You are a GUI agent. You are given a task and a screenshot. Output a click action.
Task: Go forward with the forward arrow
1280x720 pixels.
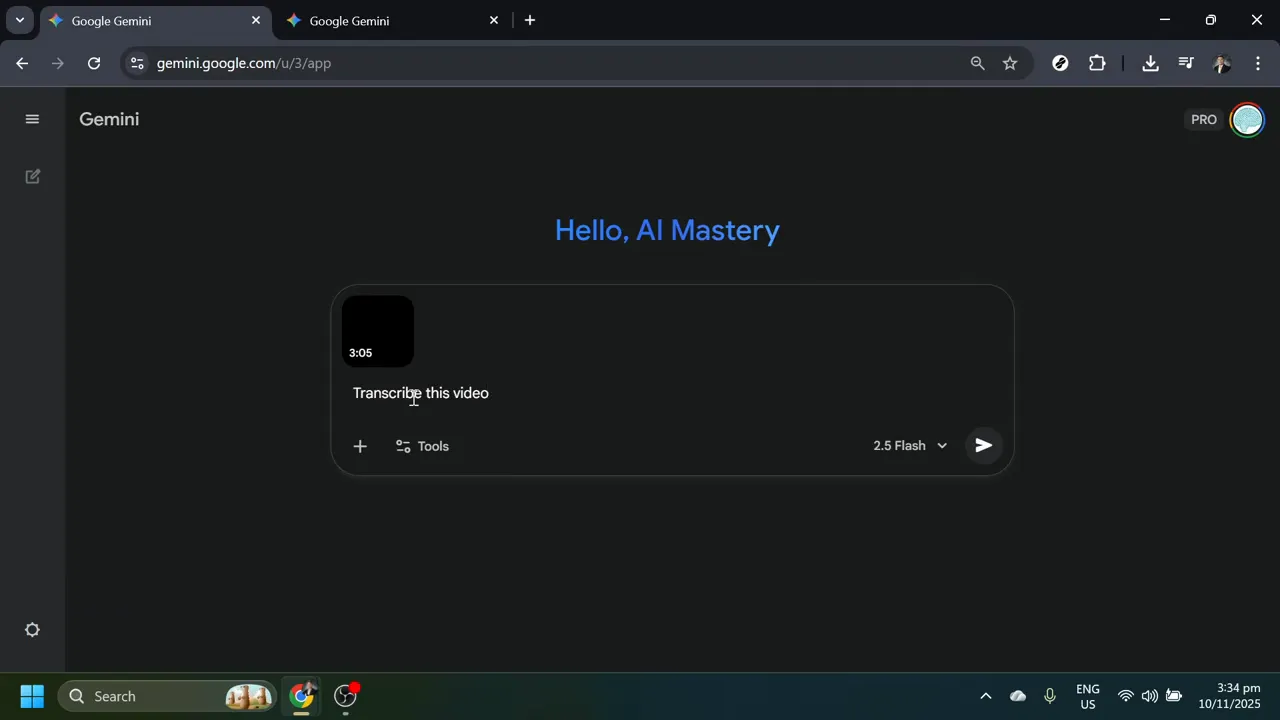point(58,63)
